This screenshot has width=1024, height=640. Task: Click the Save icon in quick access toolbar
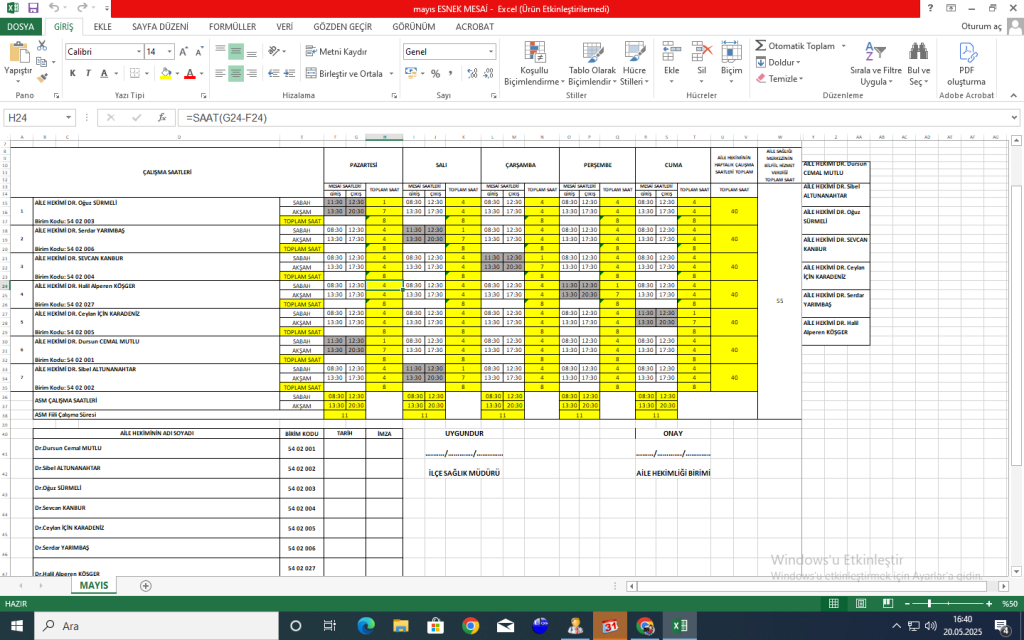pyautogui.click(x=33, y=8)
